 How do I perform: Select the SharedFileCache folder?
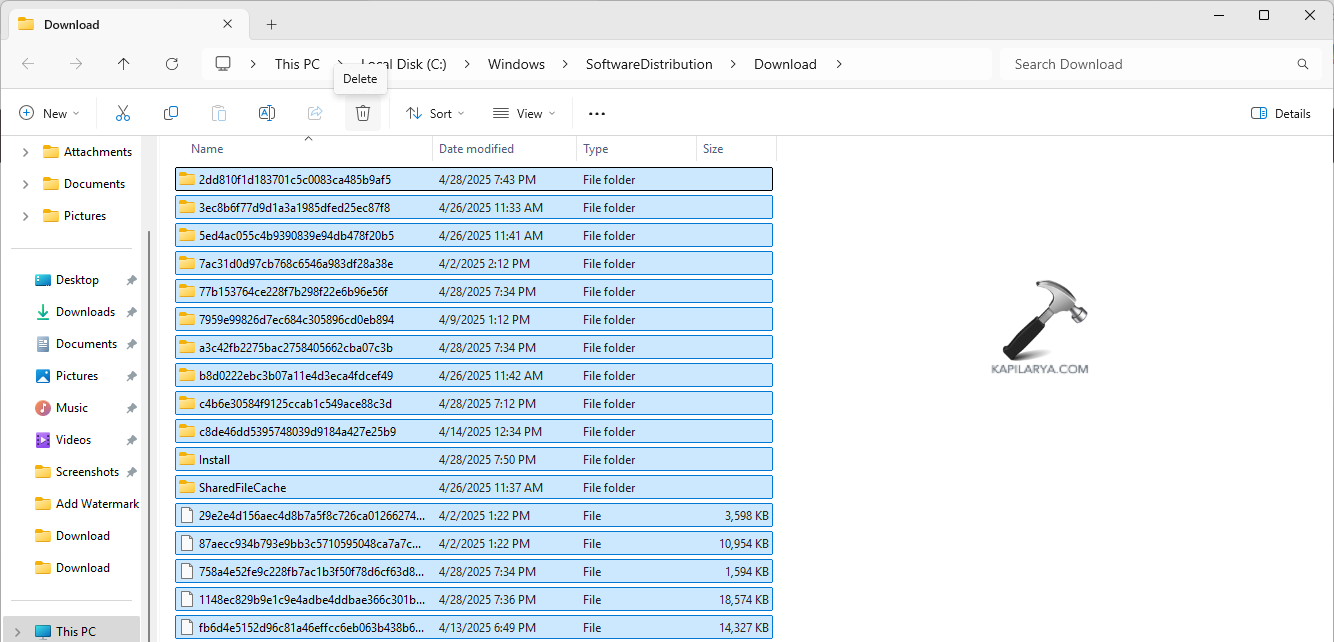[242, 488]
